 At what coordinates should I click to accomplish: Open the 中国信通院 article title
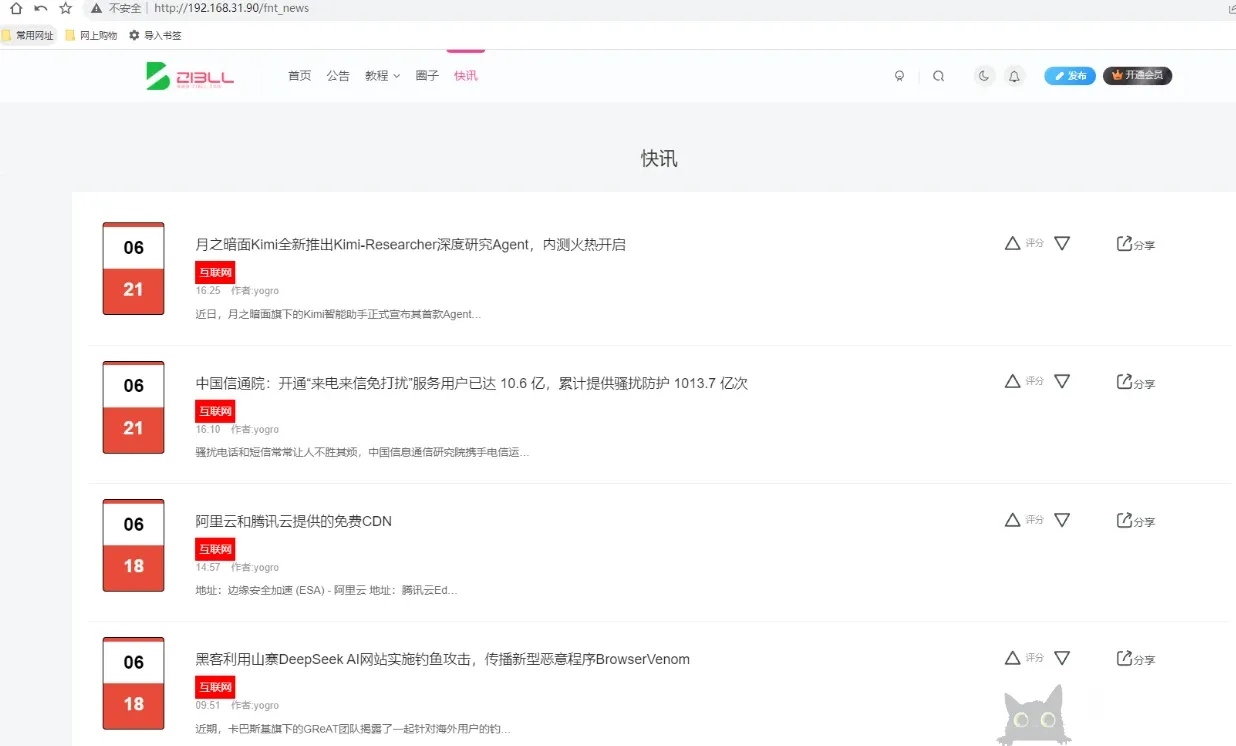point(471,383)
